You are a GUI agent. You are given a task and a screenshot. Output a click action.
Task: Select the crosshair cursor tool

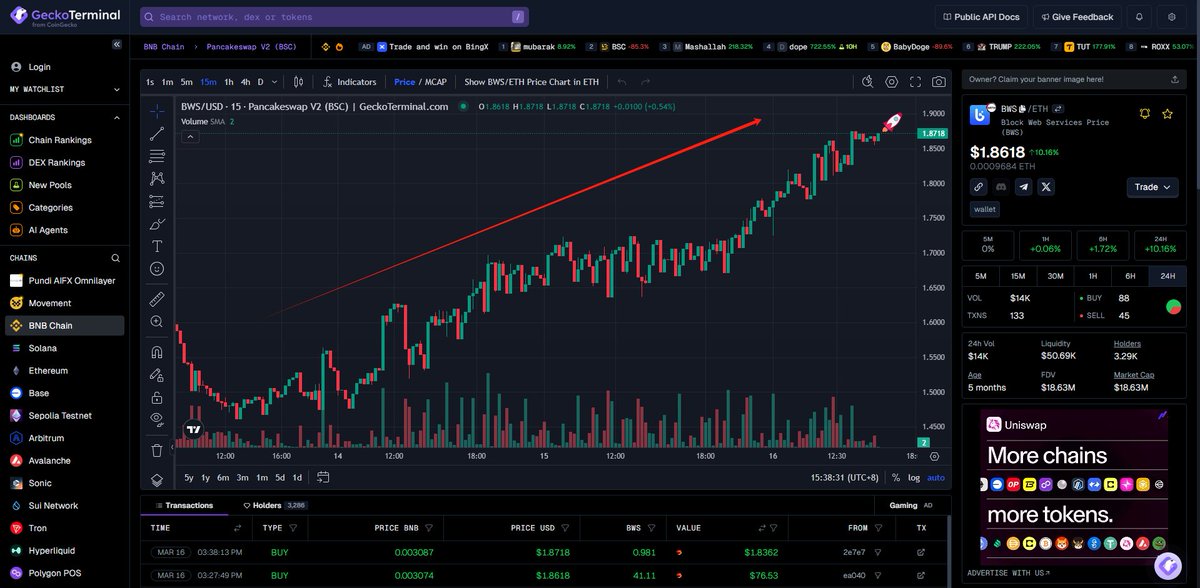click(x=157, y=110)
